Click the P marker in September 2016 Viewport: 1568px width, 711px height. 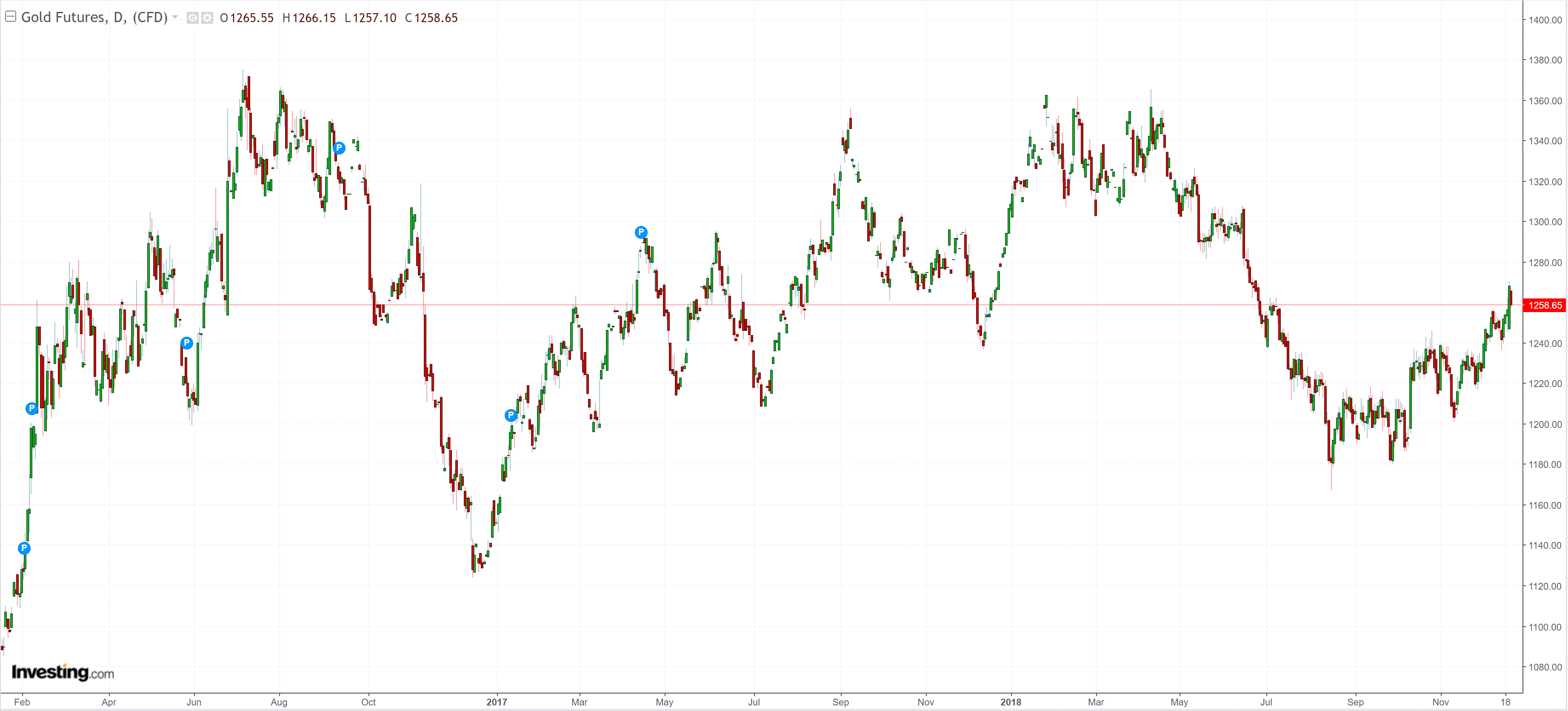339,147
